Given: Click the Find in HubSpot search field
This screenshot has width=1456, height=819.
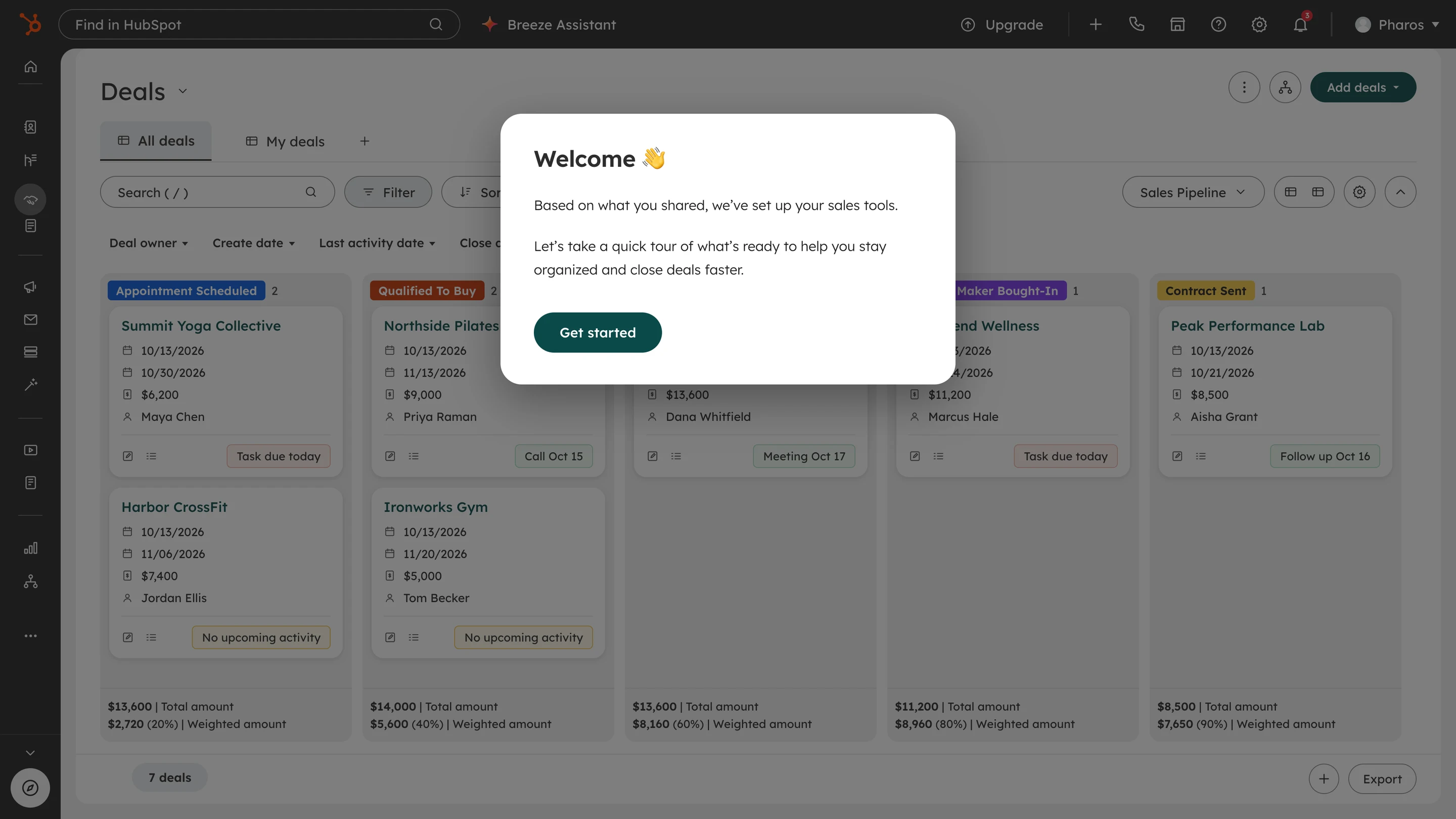Looking at the screenshot, I should click(259, 24).
